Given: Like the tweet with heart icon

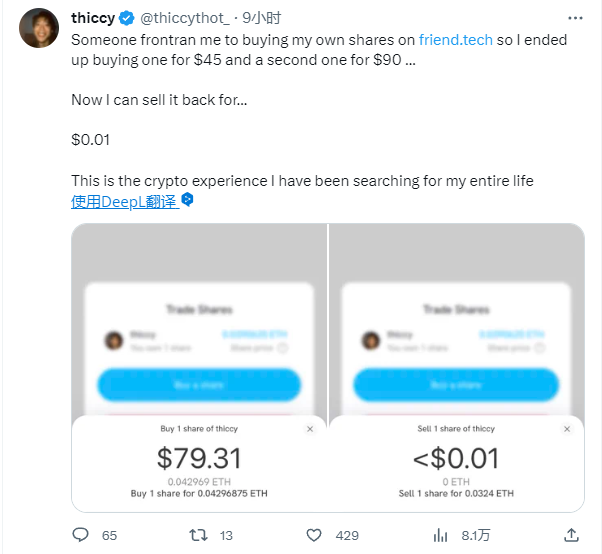Looking at the screenshot, I should coord(314,535).
